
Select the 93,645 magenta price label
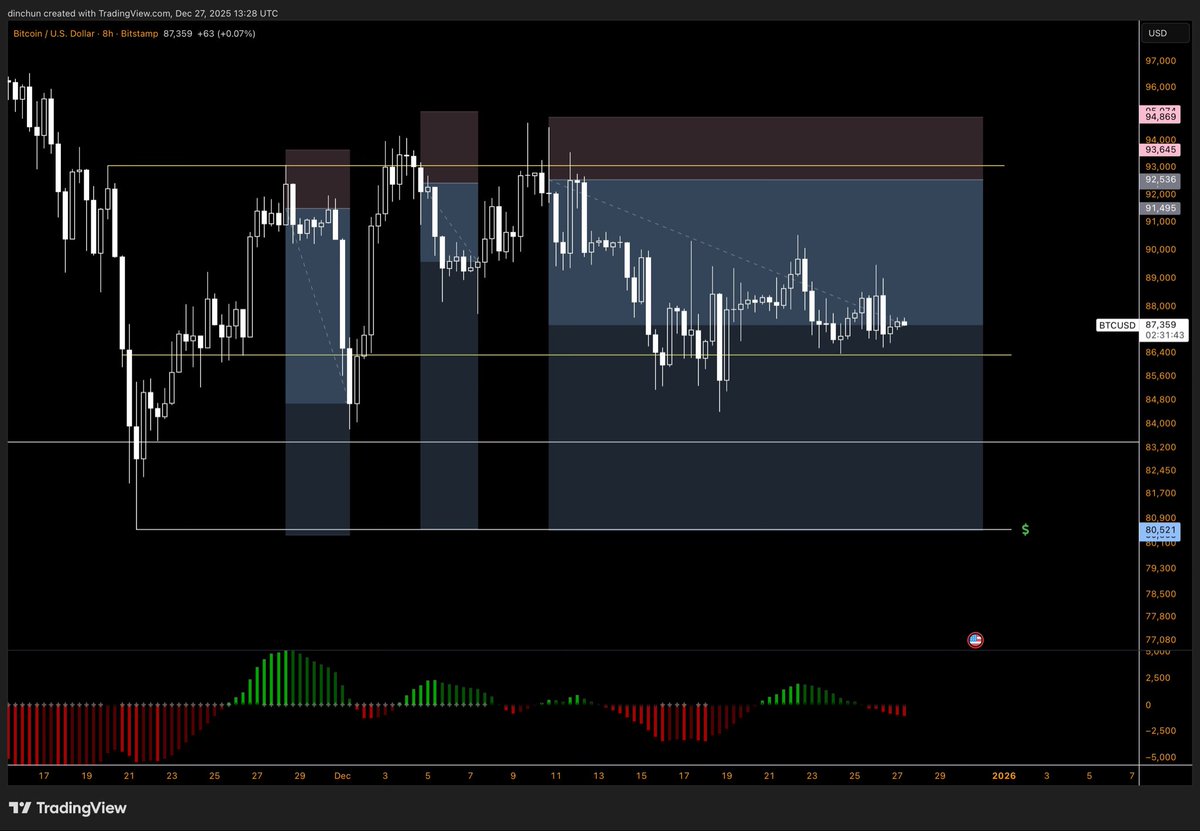coord(1160,150)
